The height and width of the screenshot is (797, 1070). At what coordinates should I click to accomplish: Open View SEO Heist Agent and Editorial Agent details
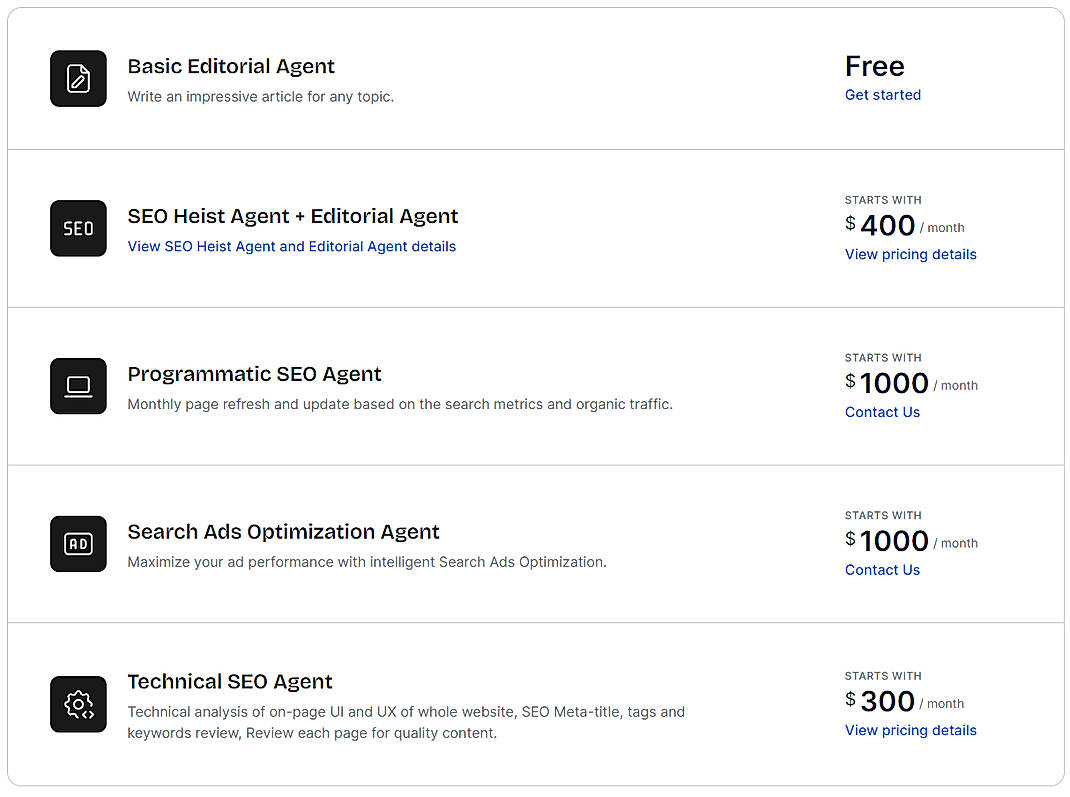click(291, 246)
